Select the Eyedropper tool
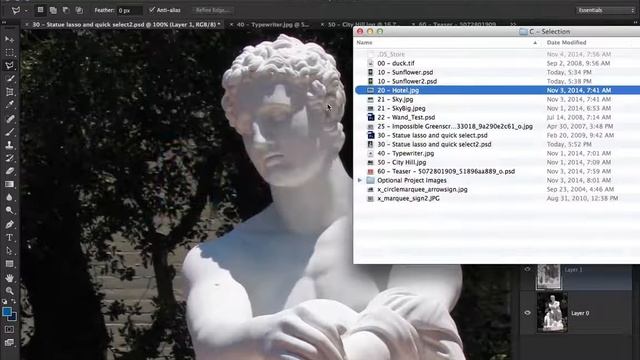640x360 pixels. click(9, 105)
